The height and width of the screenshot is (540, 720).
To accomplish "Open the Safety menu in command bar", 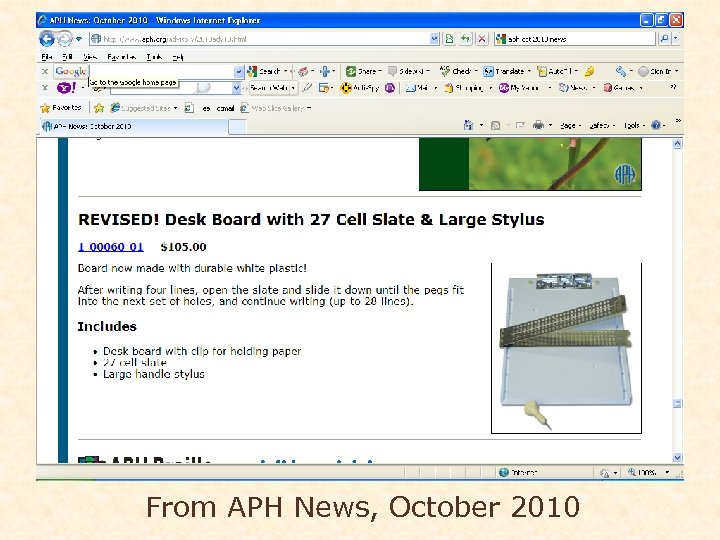I will click(602, 125).
